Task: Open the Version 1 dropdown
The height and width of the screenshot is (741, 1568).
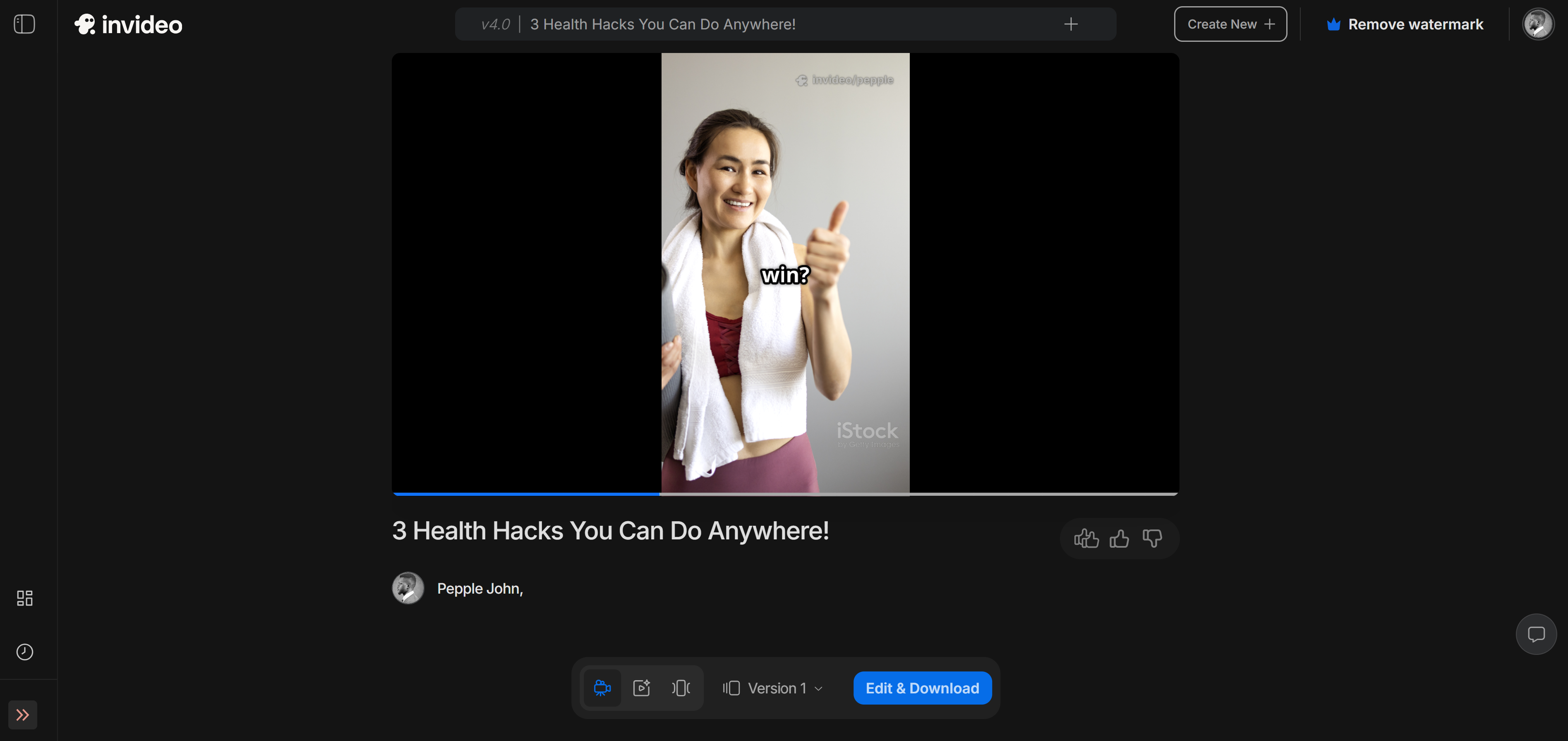Action: coord(772,688)
